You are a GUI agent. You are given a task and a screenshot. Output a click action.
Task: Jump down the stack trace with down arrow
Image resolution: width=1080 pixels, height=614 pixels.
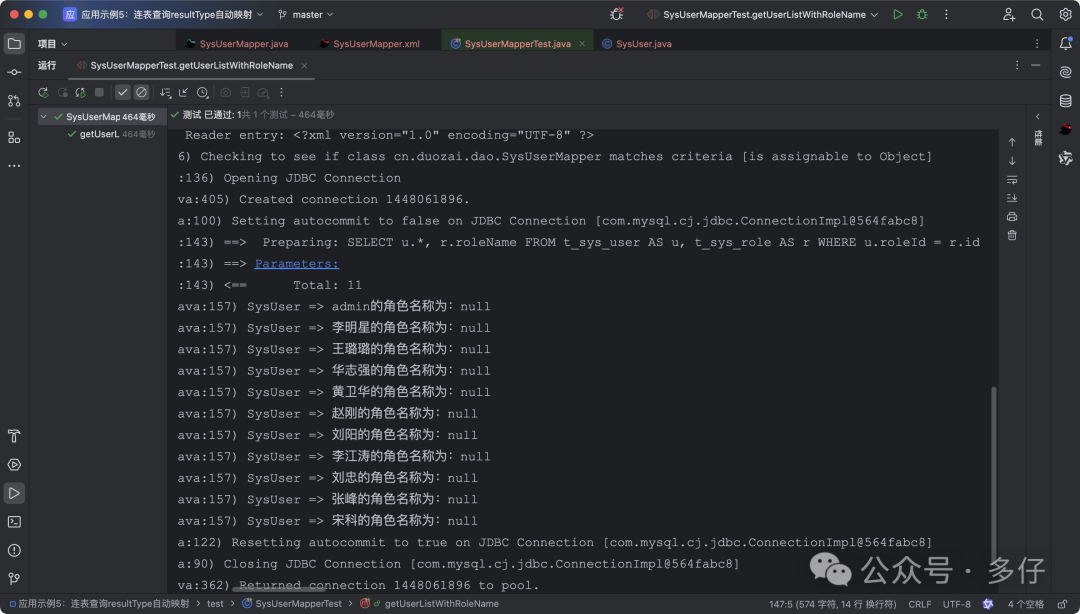click(x=1012, y=161)
